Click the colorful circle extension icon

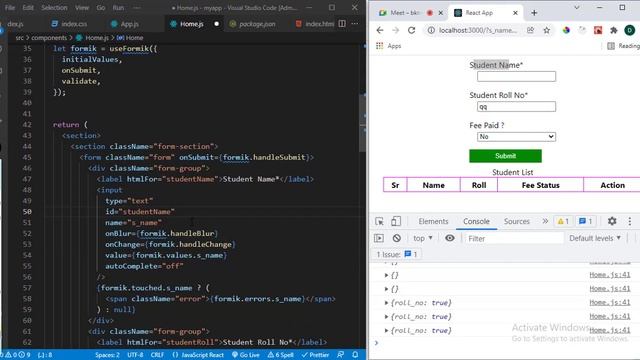point(566,30)
